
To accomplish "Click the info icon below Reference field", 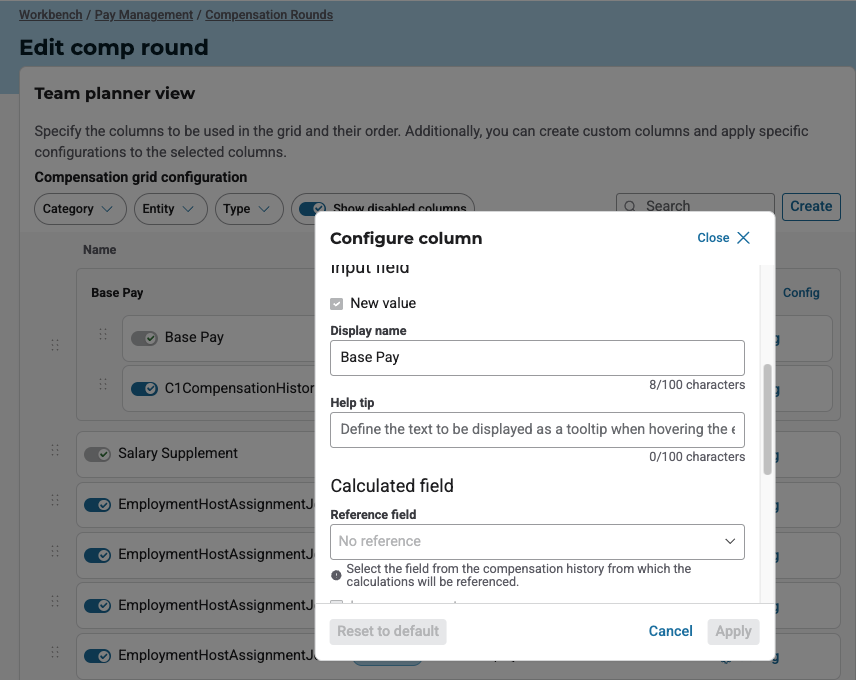I will (x=336, y=575).
